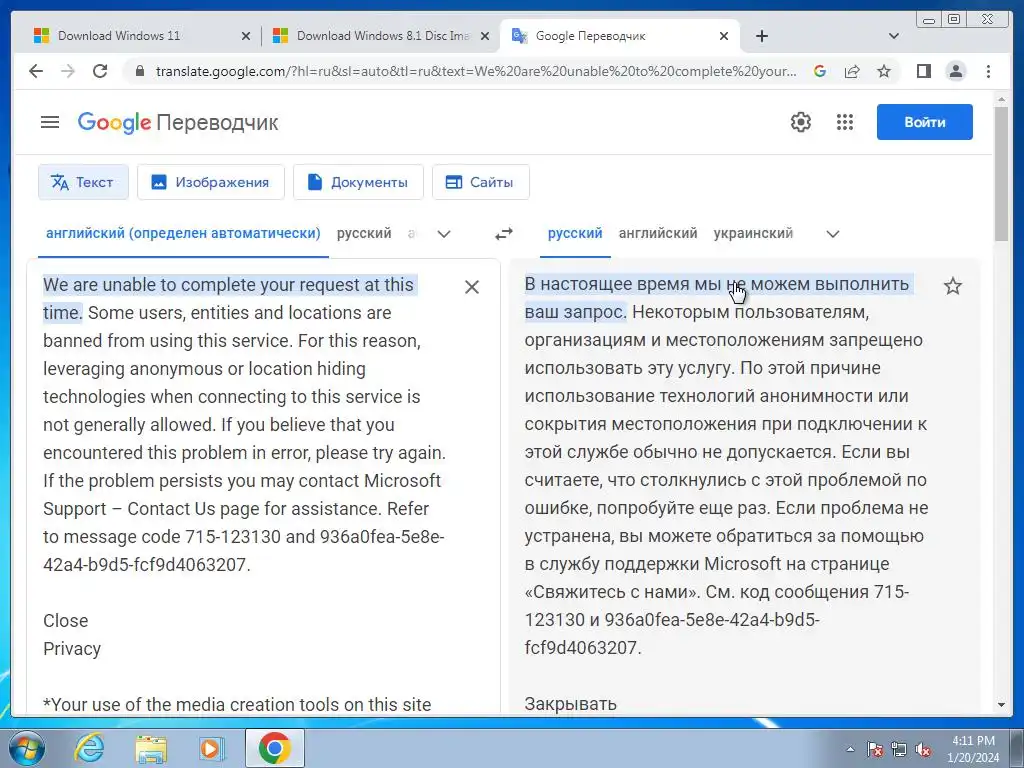Open a new browser tab

pos(761,36)
